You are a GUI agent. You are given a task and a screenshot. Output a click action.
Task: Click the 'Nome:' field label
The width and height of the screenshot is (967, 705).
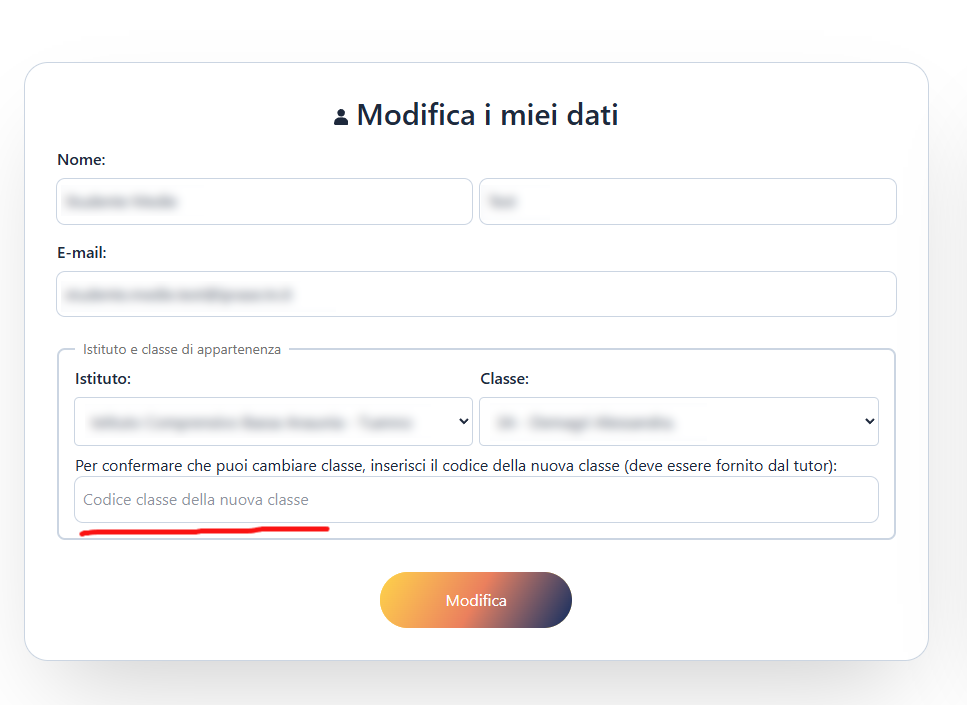(x=81, y=160)
